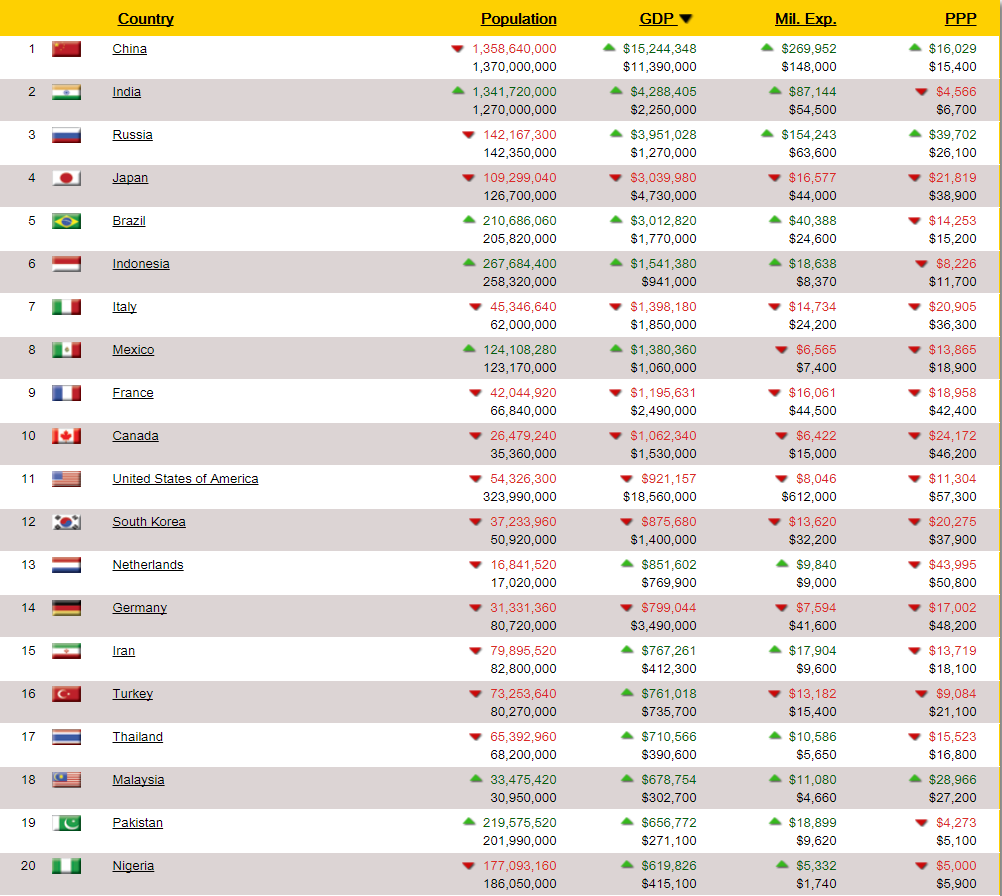Sort table by Country column header

coord(146,19)
